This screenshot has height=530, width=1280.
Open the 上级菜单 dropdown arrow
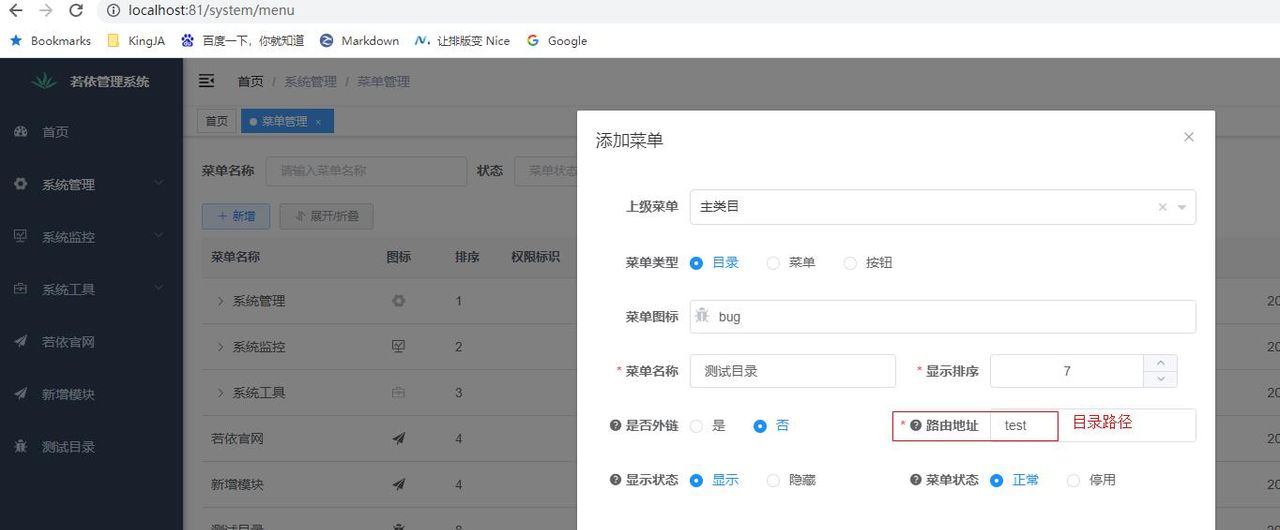point(1181,207)
